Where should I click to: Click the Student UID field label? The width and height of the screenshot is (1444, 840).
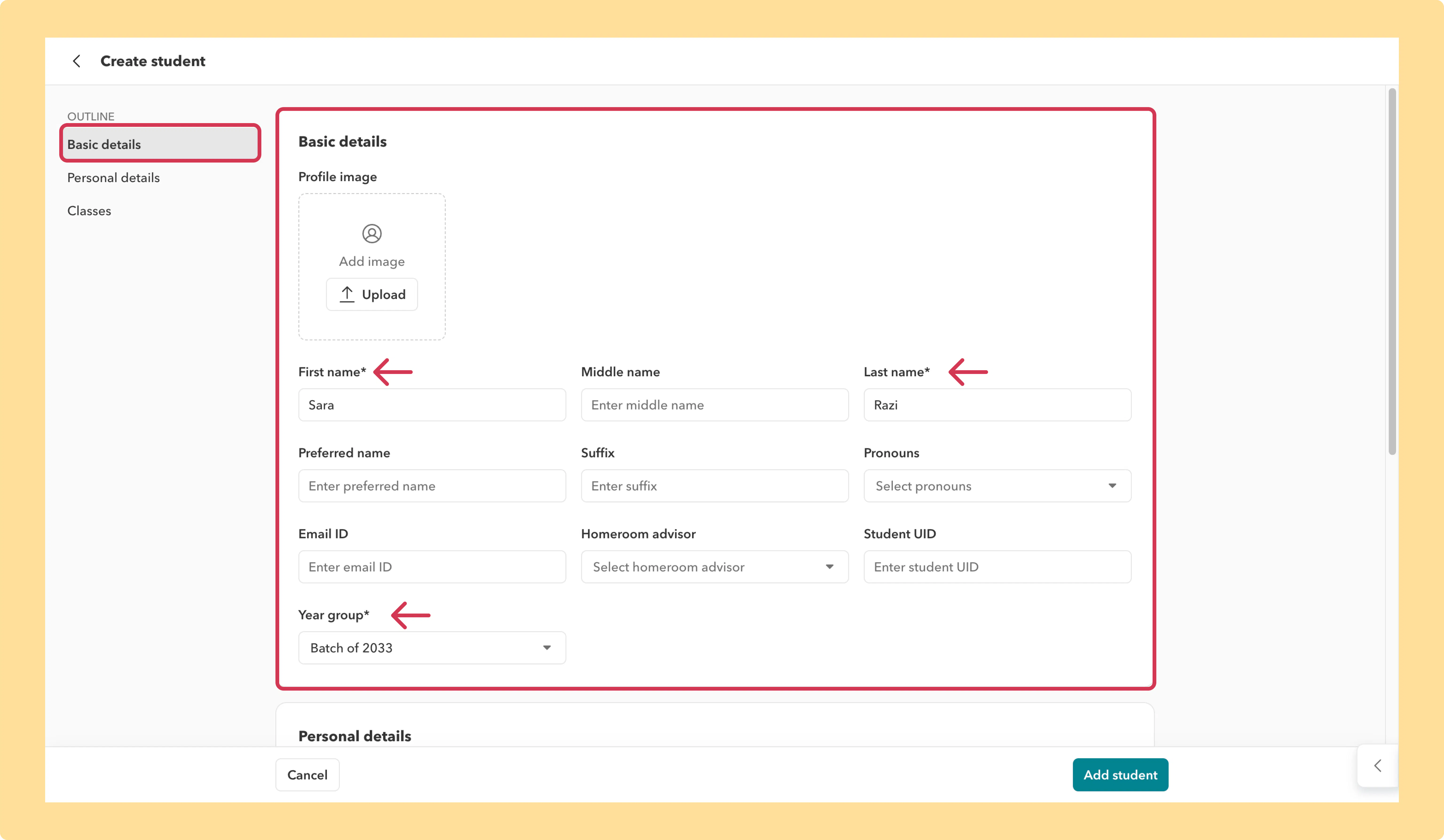pyautogui.click(x=900, y=534)
